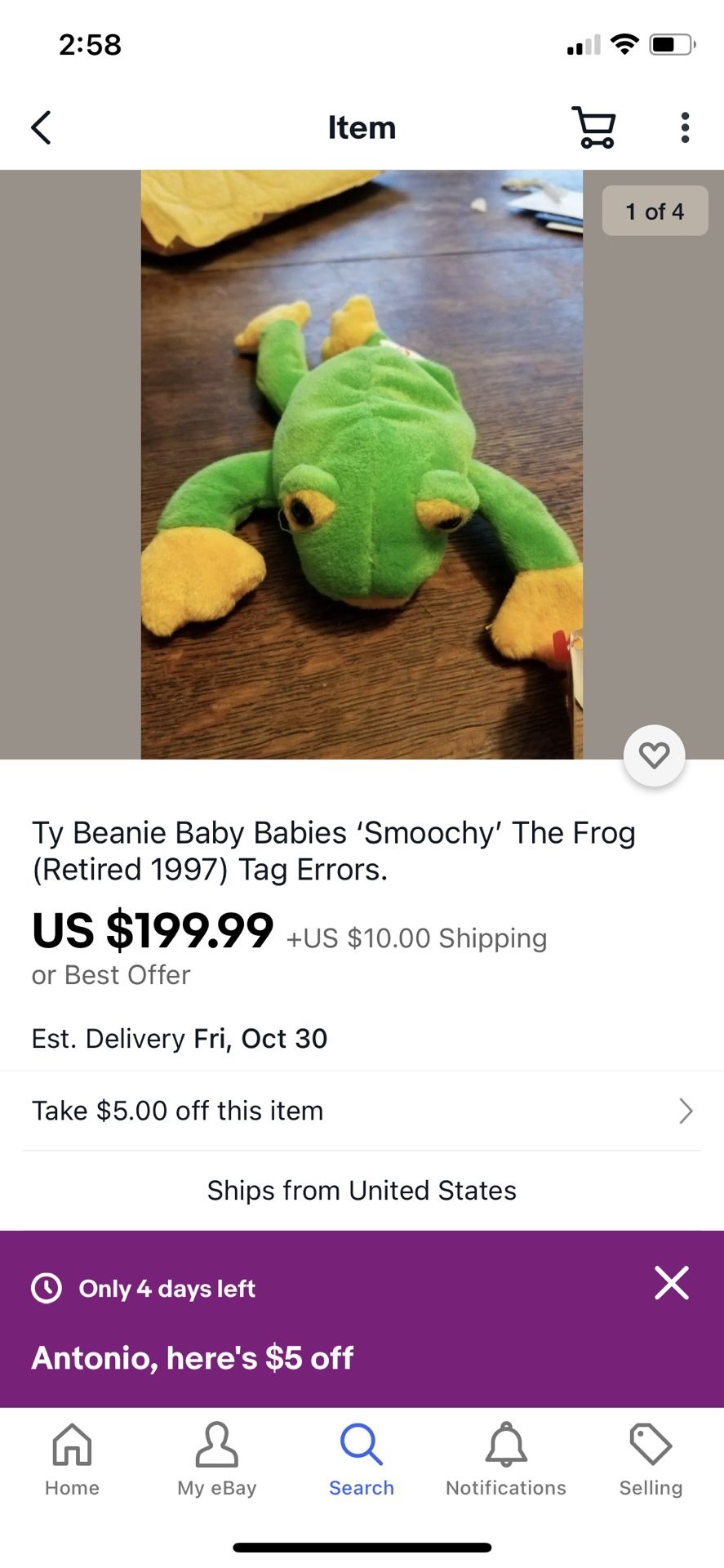Open the three-dot more options menu
Viewport: 724px width, 1568px height.
pyautogui.click(x=685, y=127)
